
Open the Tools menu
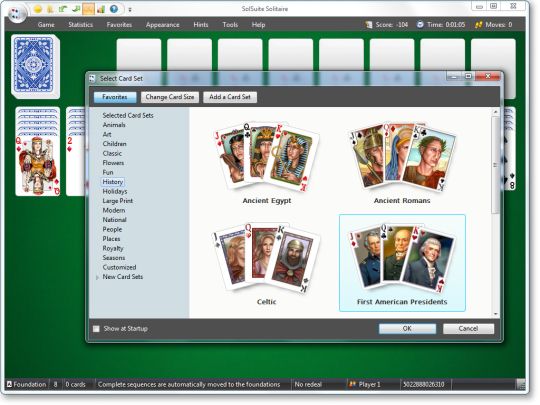pos(230,25)
